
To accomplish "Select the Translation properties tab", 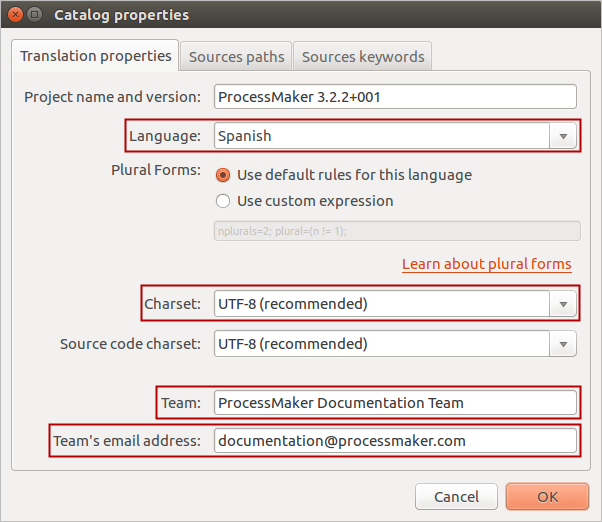I will click(96, 56).
